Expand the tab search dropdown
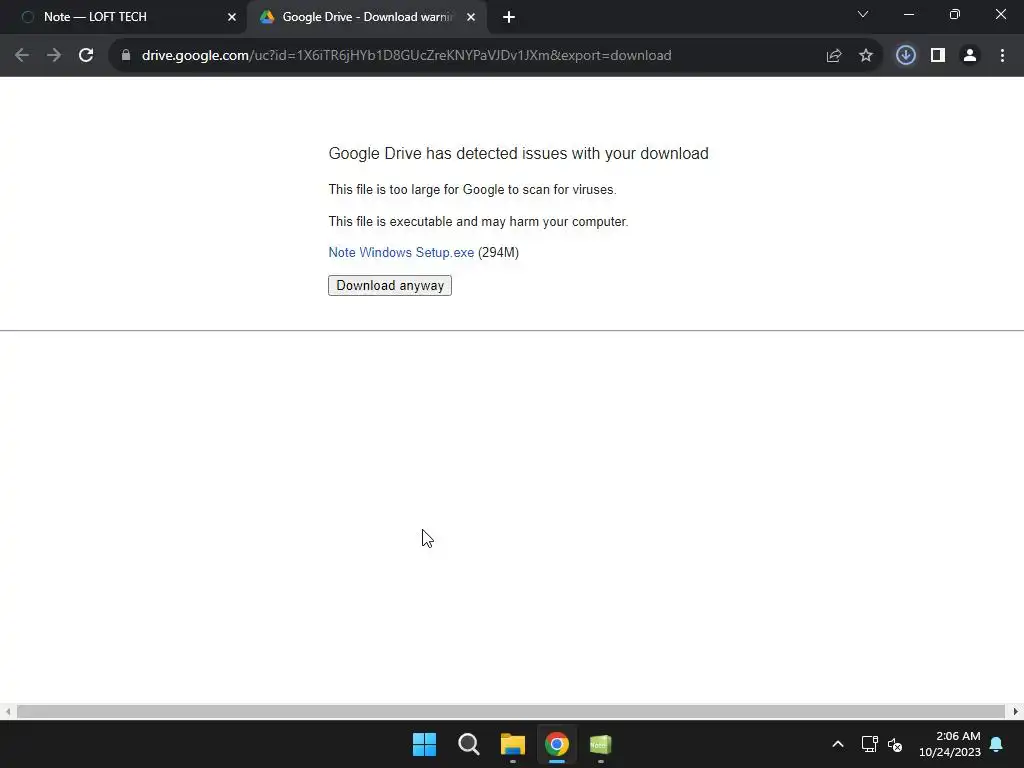This screenshot has width=1024, height=768. tap(863, 14)
